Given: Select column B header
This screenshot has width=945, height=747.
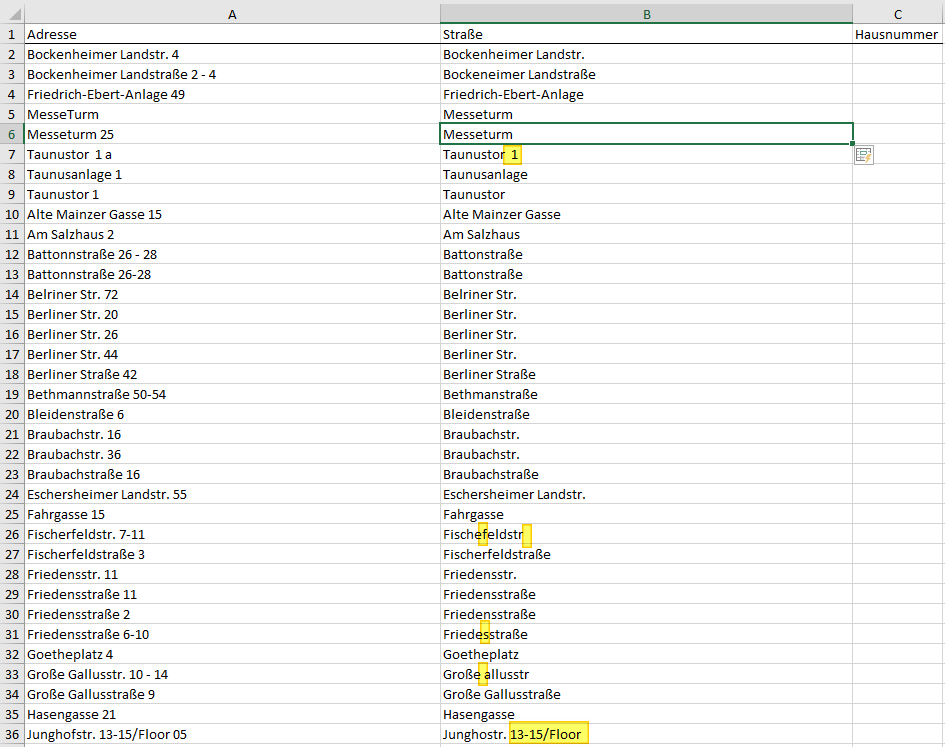Looking at the screenshot, I should coord(646,14).
